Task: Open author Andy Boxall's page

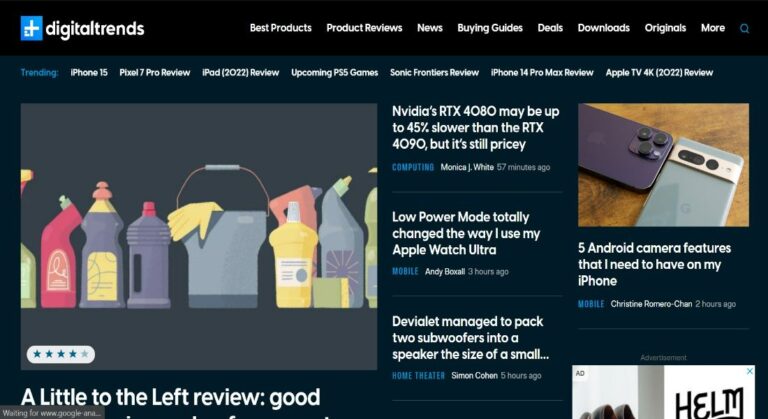Action: click(445, 271)
